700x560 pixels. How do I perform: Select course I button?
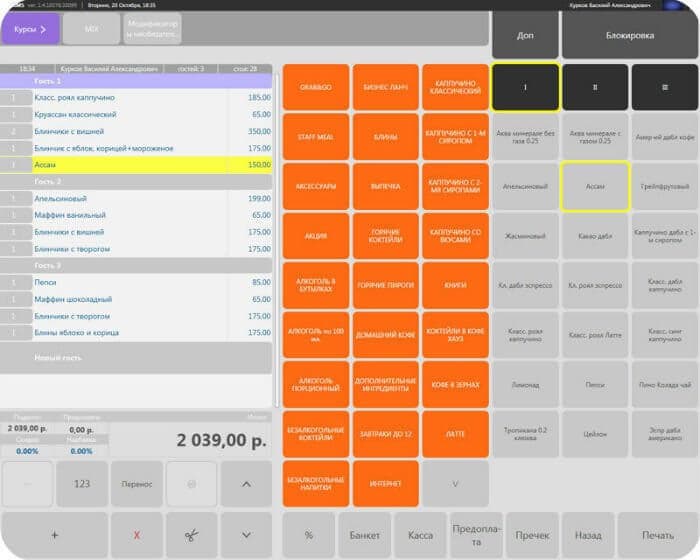(x=525, y=87)
